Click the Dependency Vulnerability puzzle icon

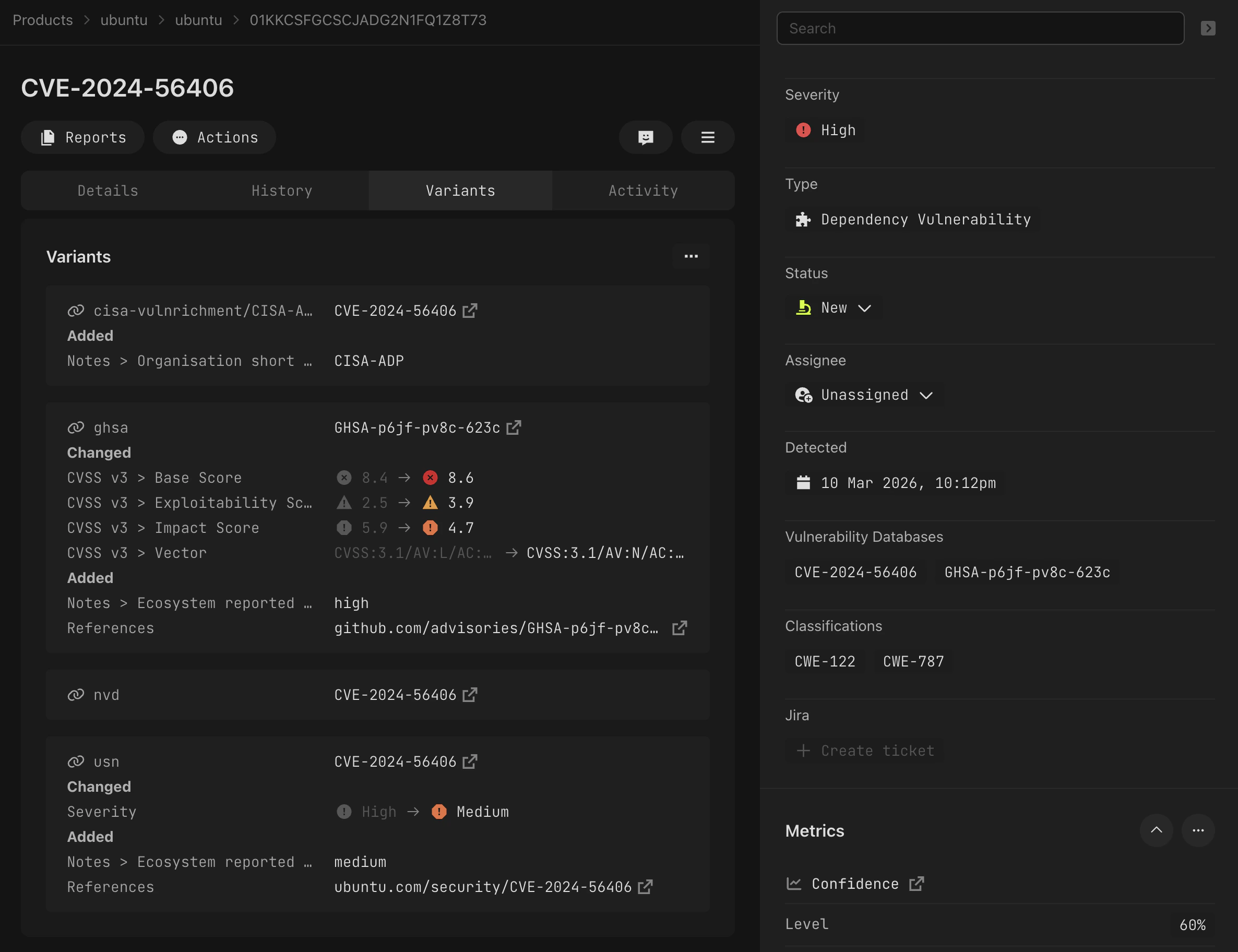802,219
